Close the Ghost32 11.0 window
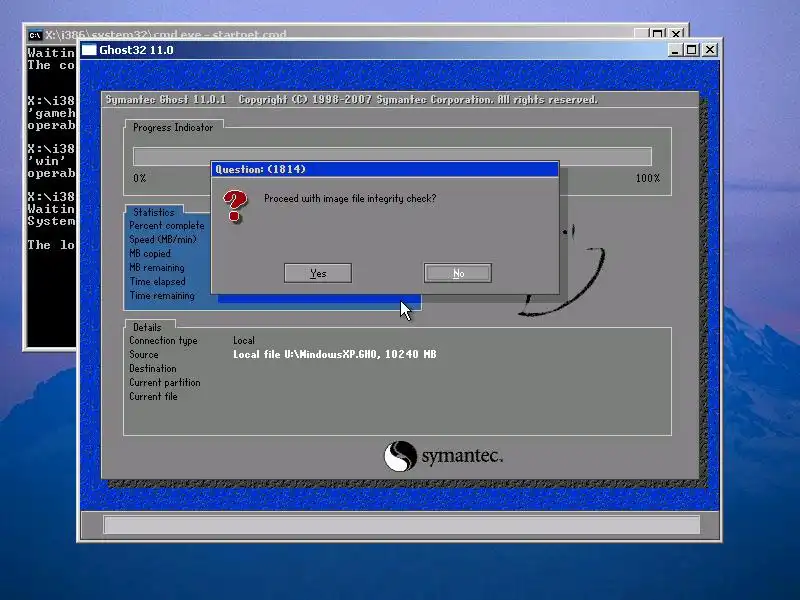Screen dimensions: 800x600 click(x=710, y=50)
